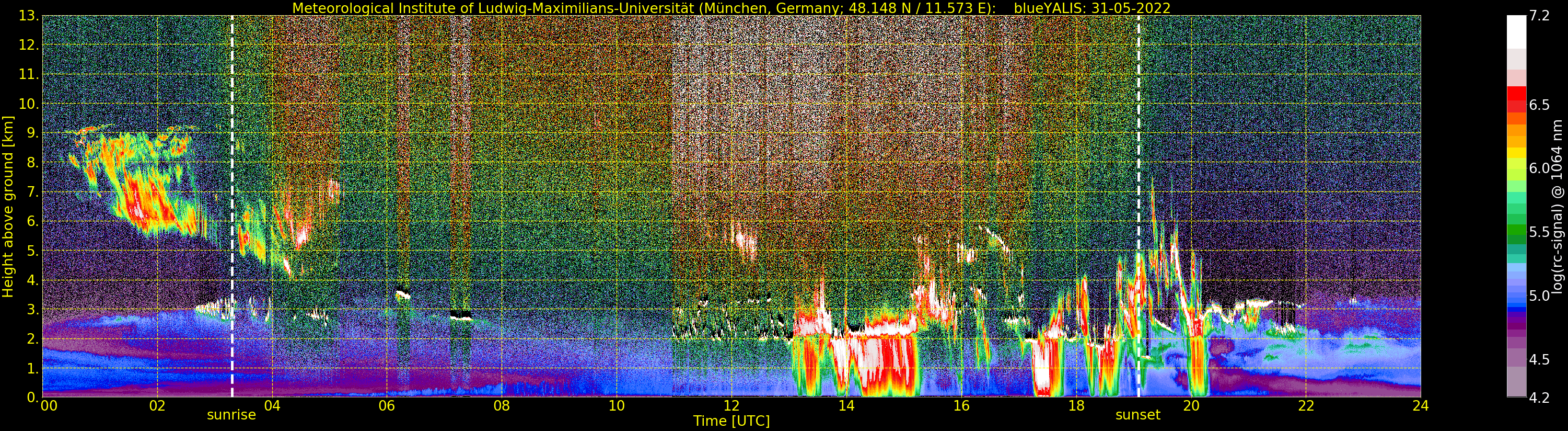Image resolution: width=1568 pixels, height=431 pixels.
Task: Click the height axis tick label '3.'
Action: tap(32, 309)
